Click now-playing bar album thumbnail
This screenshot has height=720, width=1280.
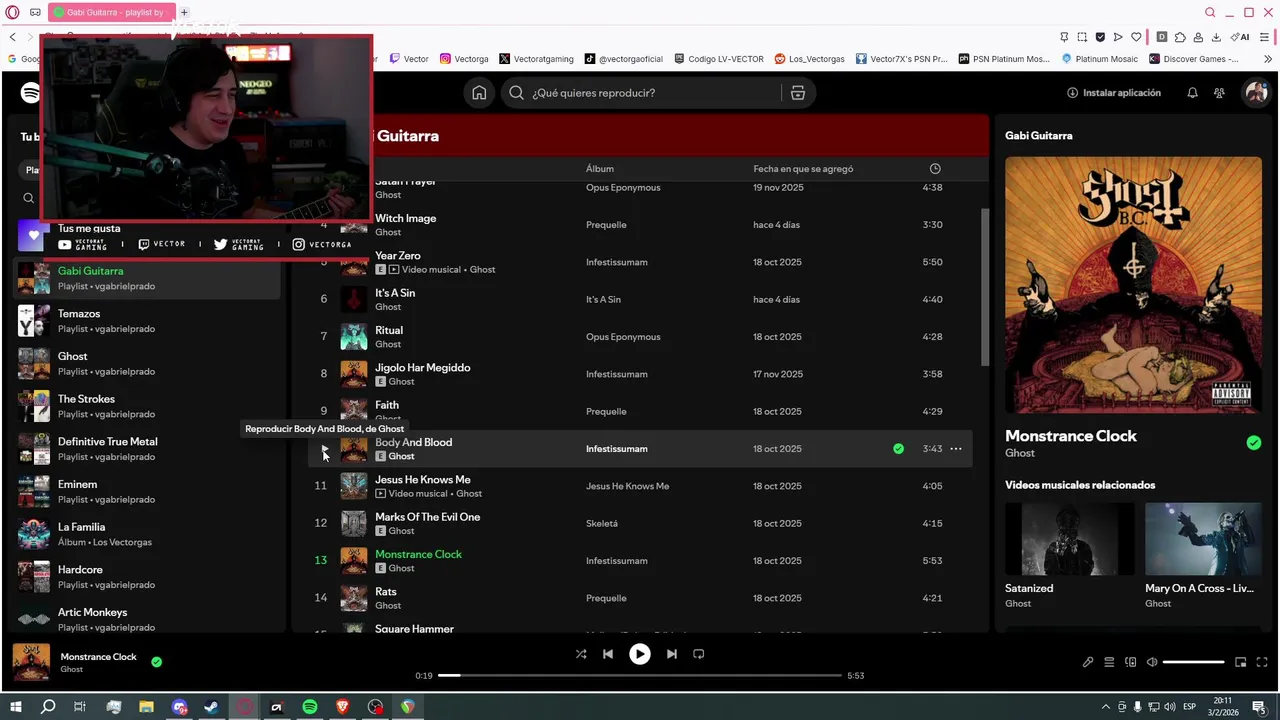pyautogui.click(x=31, y=662)
